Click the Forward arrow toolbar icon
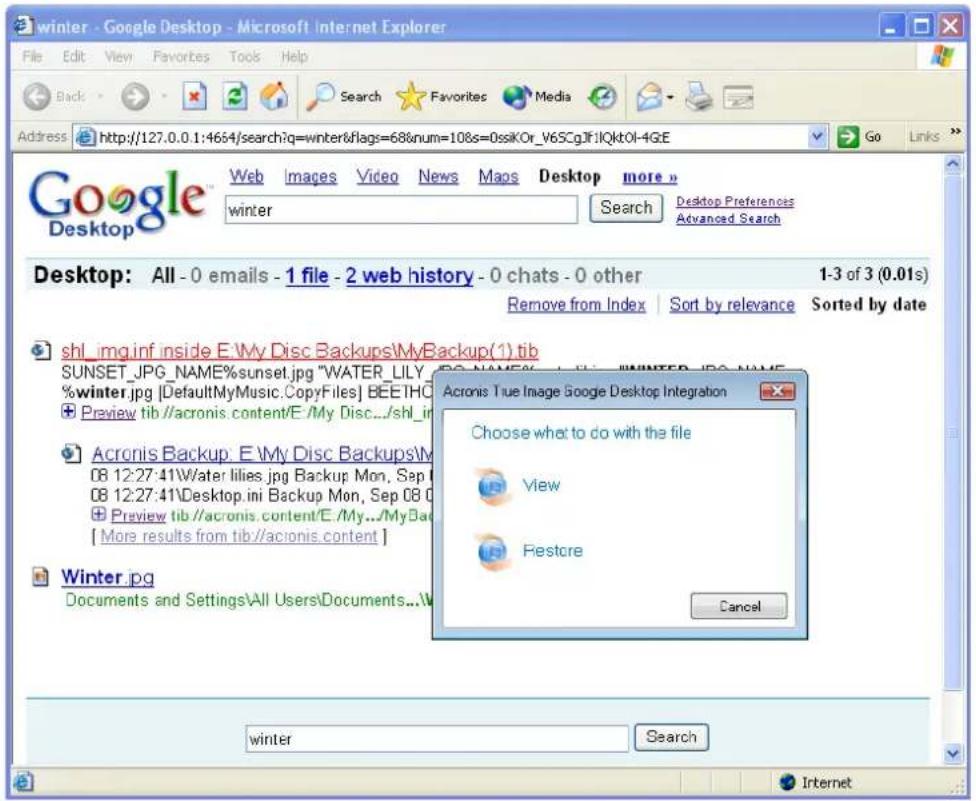The image size is (976, 801). (x=134, y=97)
